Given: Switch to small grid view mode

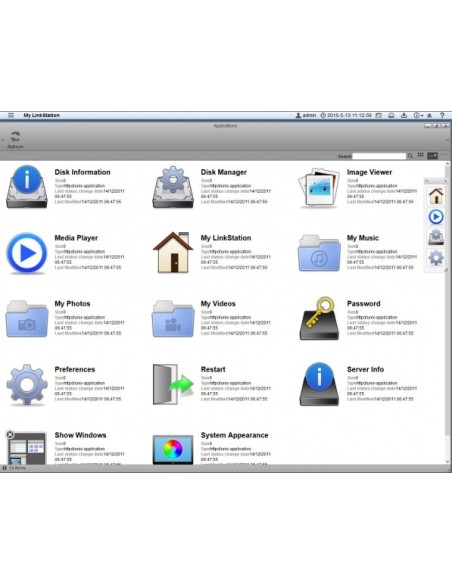Looking at the screenshot, I should 420,155.
